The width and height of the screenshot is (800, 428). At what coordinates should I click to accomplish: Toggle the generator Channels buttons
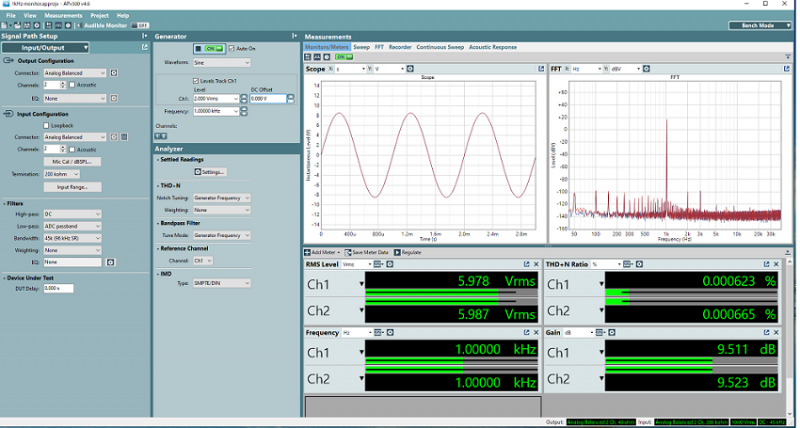pyautogui.click(x=161, y=136)
